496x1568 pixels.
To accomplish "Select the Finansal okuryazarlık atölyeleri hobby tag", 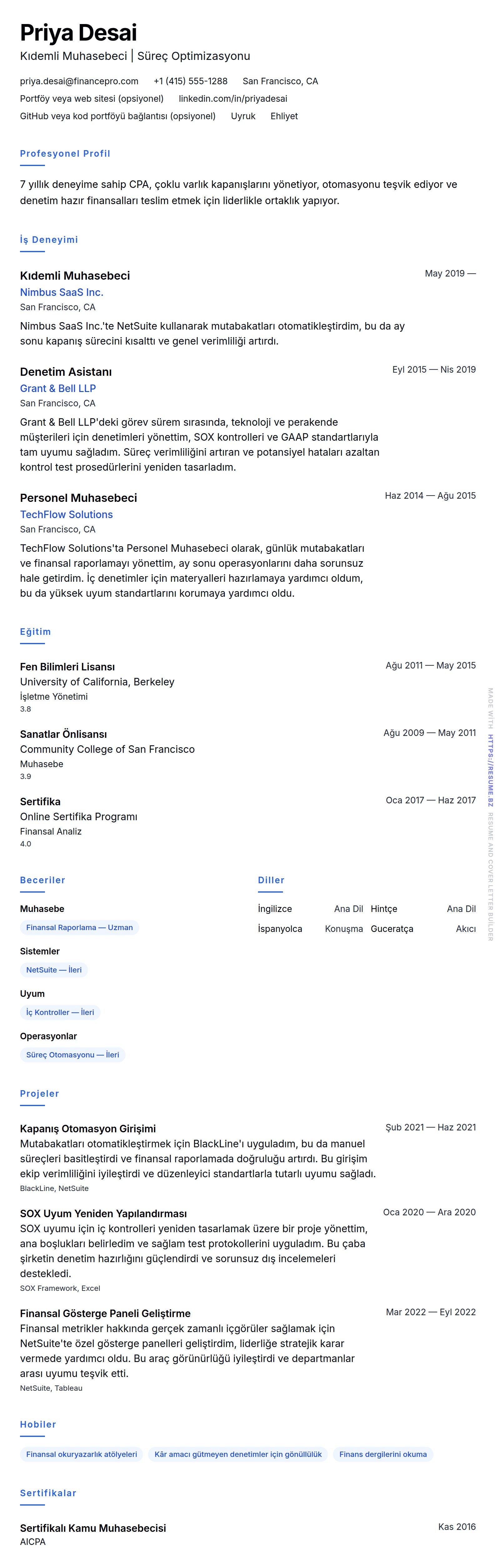I will tap(82, 1454).
